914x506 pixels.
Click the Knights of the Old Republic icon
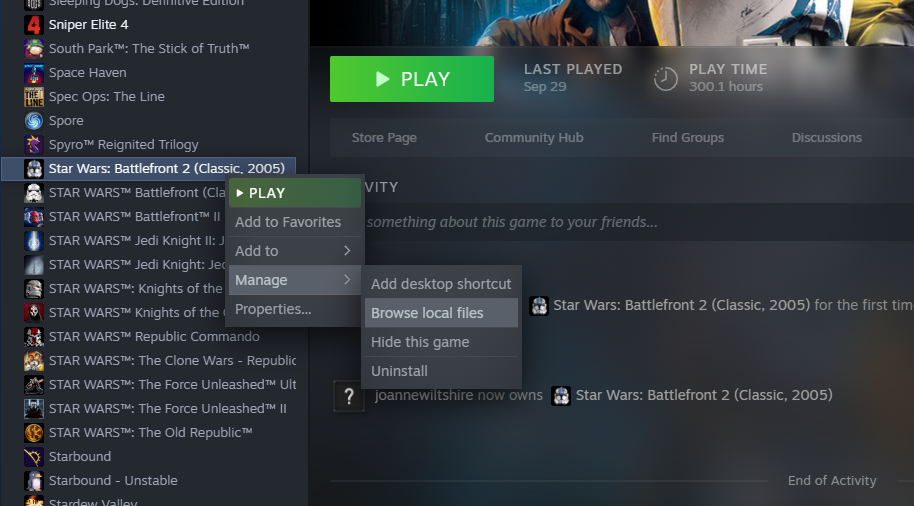pyautogui.click(x=34, y=289)
